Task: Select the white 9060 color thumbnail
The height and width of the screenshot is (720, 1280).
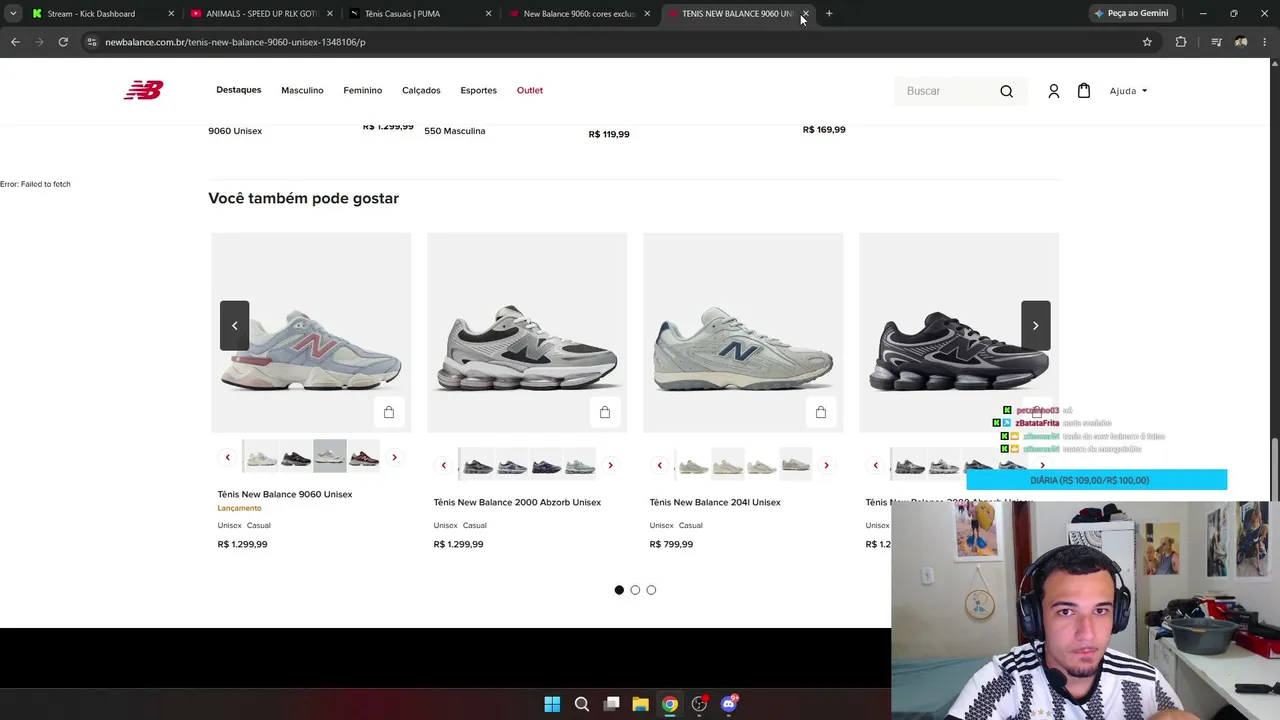Action: [262, 457]
